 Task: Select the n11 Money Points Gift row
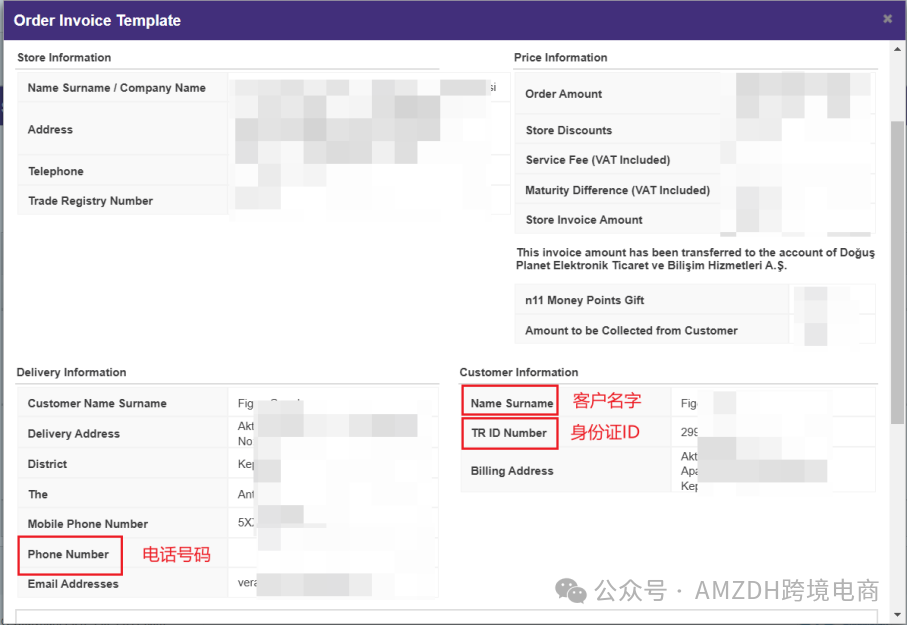(584, 301)
